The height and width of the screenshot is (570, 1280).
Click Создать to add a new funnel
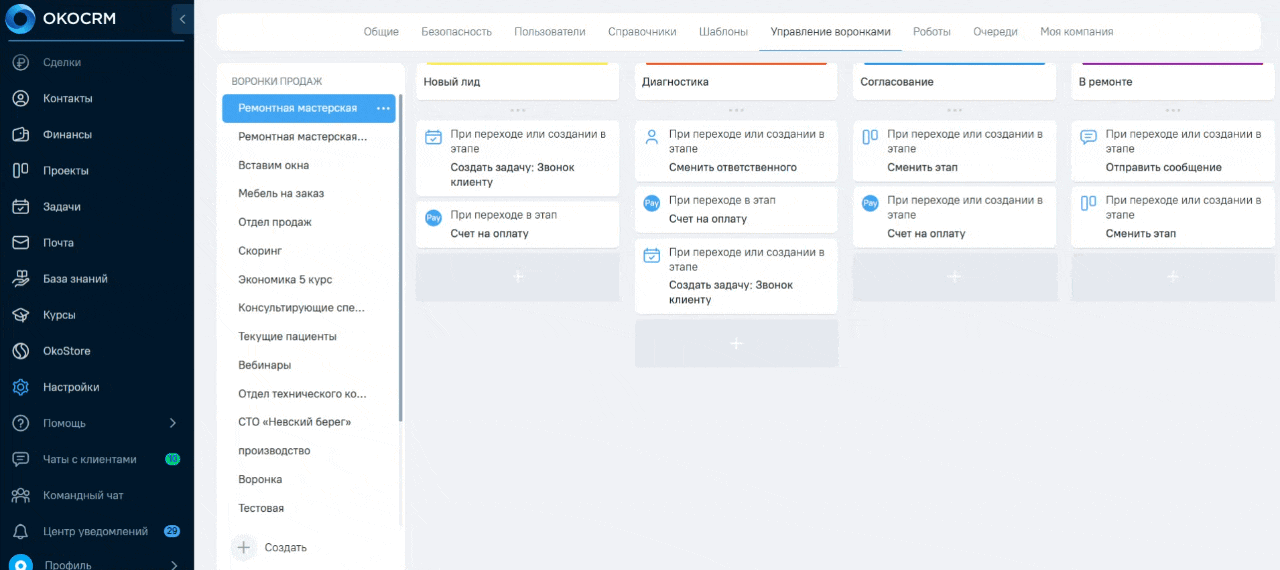[285, 548]
